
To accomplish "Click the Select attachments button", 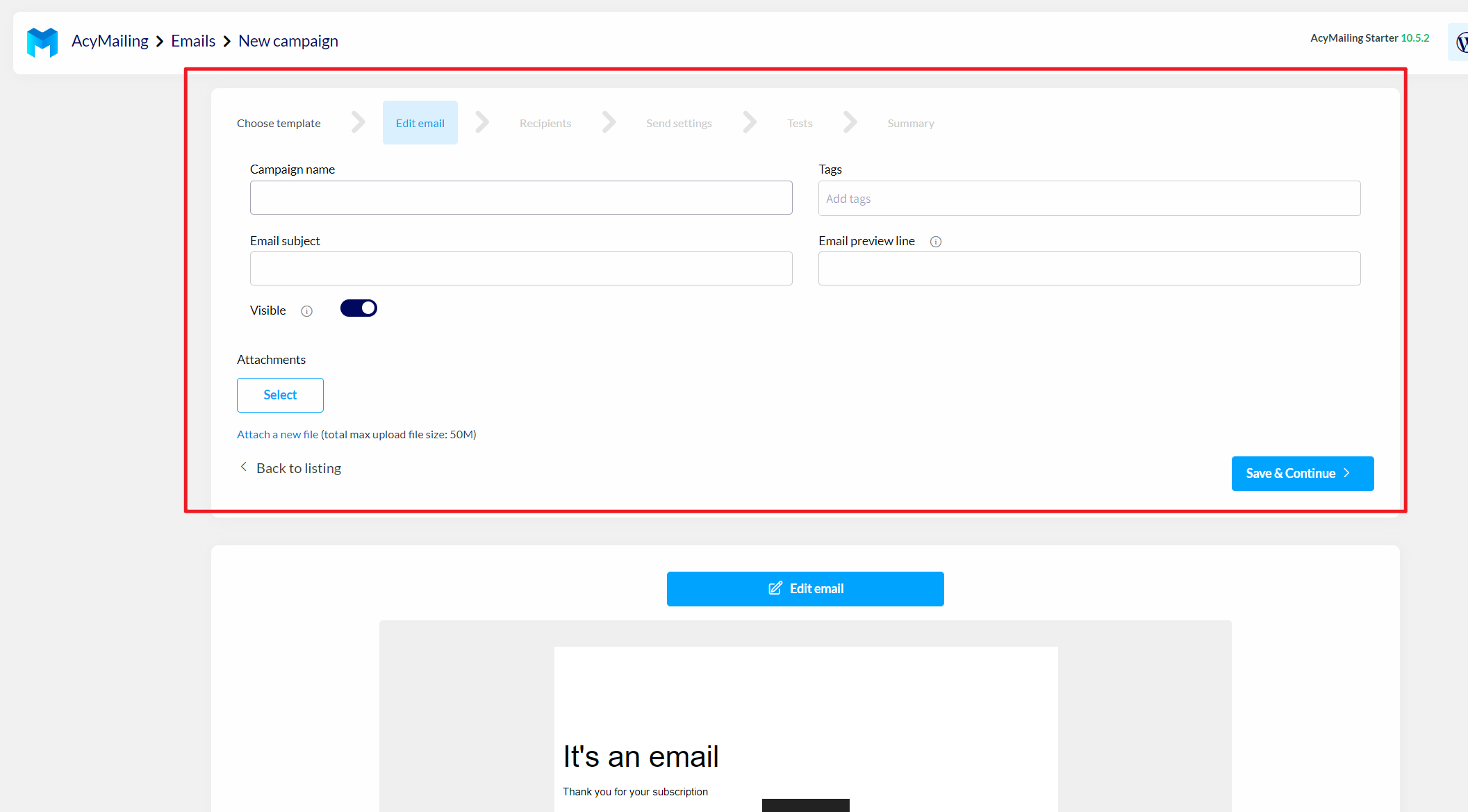I will [x=280, y=395].
